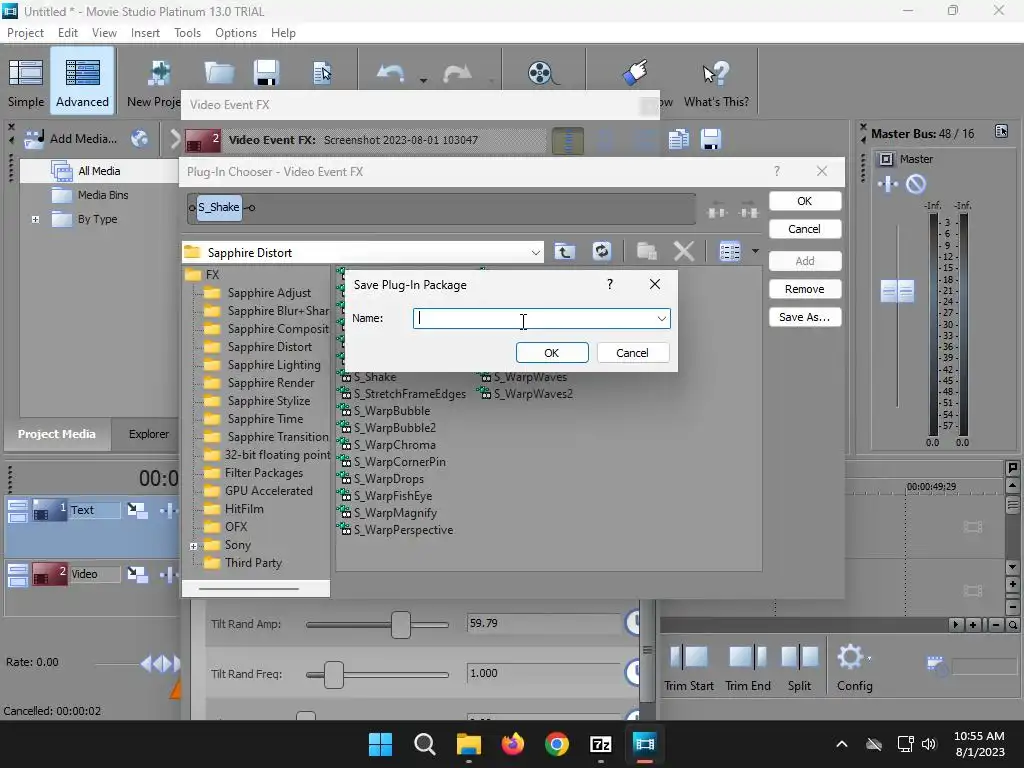Open the Edit menu
This screenshot has height=768, width=1024.
coord(67,33)
